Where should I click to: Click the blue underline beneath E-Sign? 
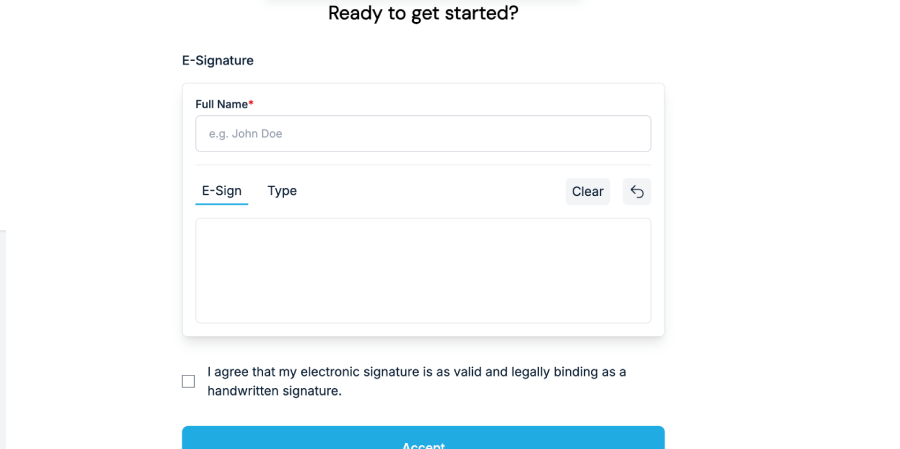pyautogui.click(x=221, y=204)
